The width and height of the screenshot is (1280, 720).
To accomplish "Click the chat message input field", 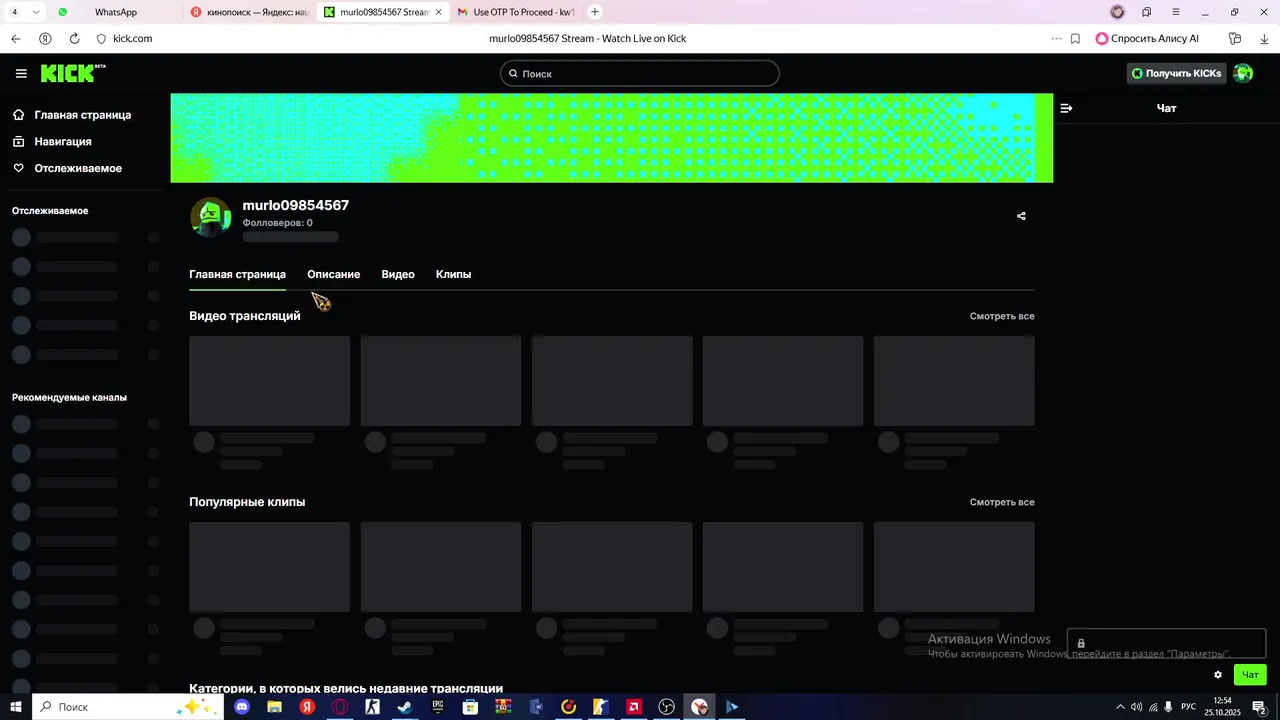I will [x=1166, y=643].
